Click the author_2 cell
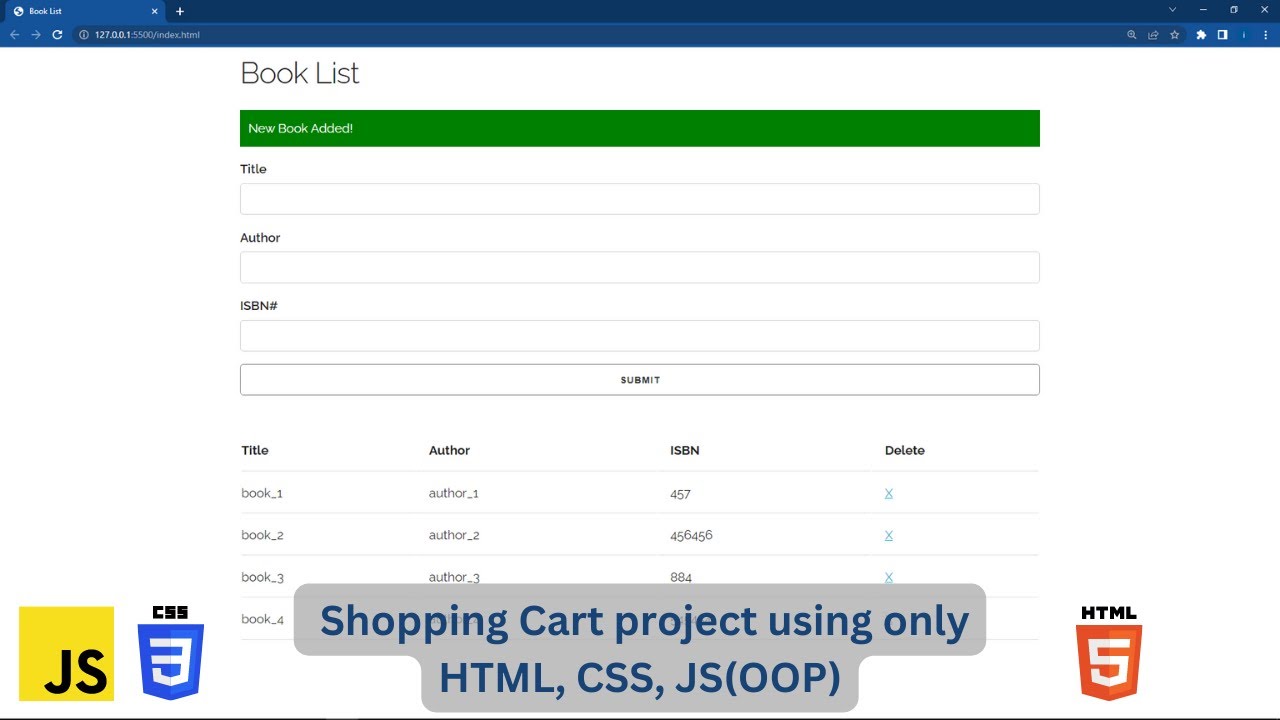Viewport: 1280px width, 720px height. [x=454, y=535]
